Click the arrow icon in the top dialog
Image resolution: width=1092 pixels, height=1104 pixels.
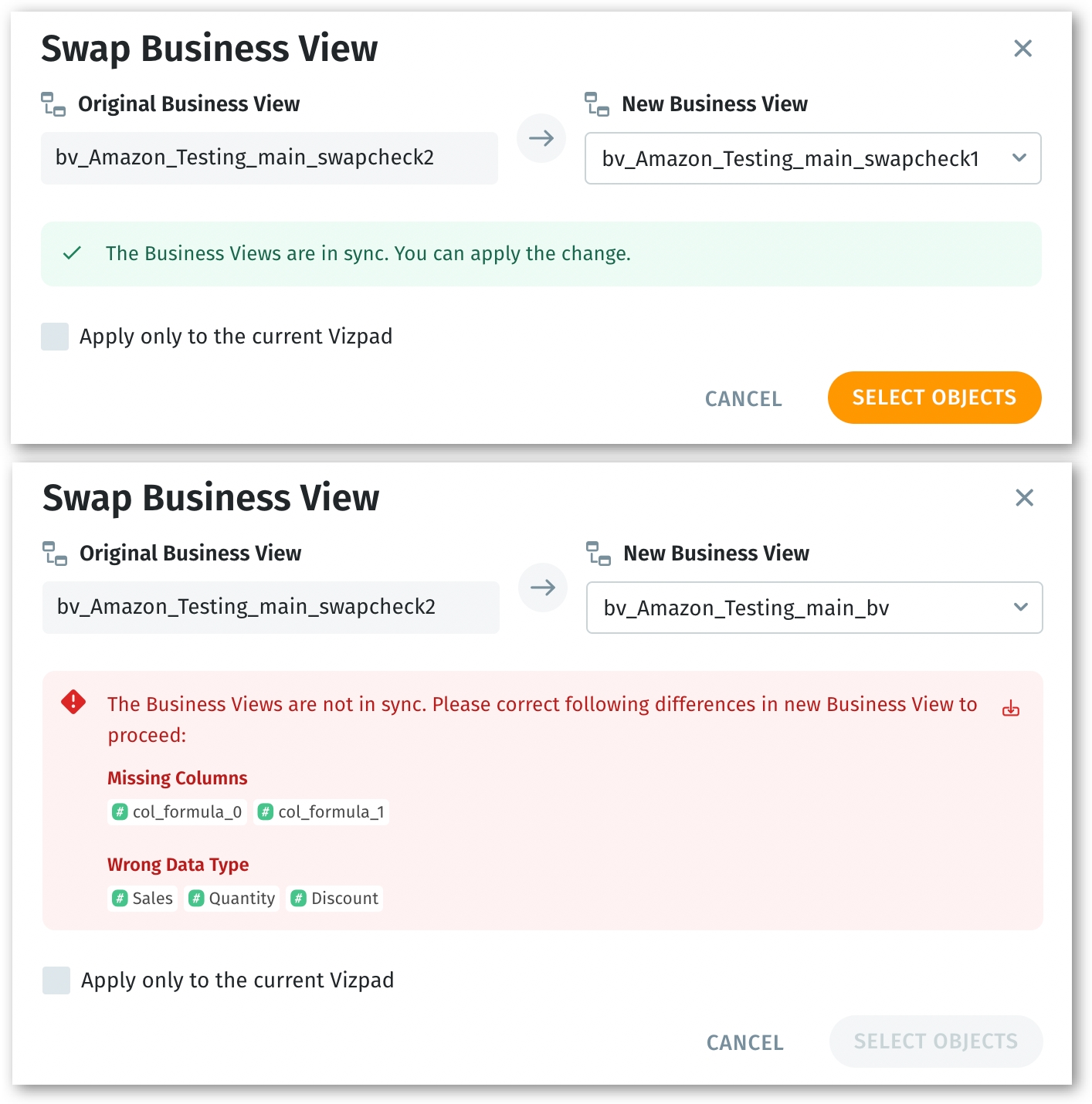tap(541, 139)
